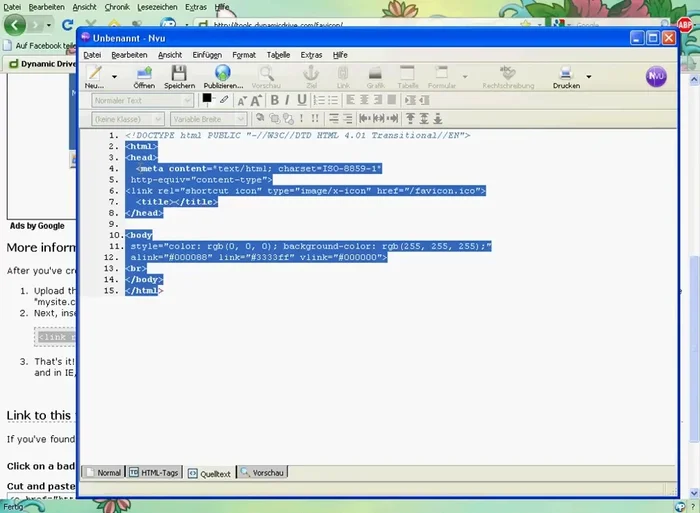
Task: Open the Nvu Tabelle menu
Action: click(278, 55)
